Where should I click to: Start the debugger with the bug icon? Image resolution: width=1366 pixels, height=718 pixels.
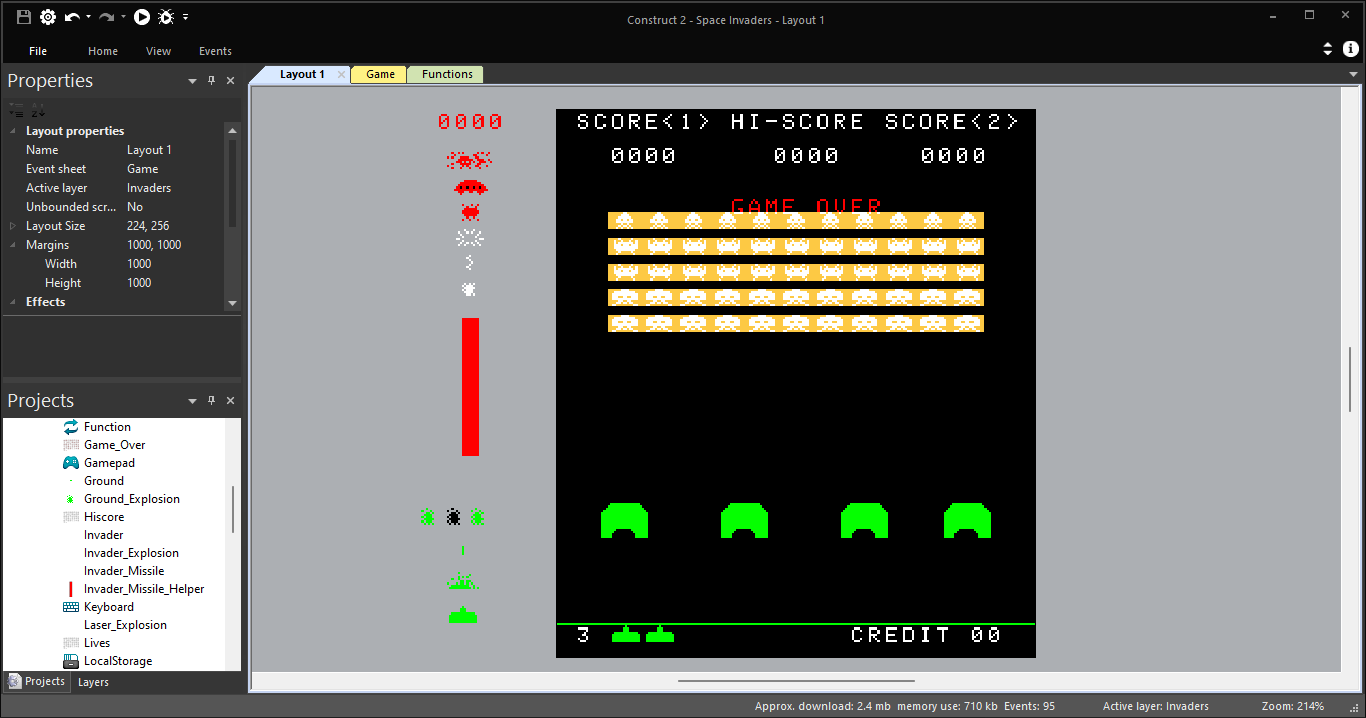point(166,17)
